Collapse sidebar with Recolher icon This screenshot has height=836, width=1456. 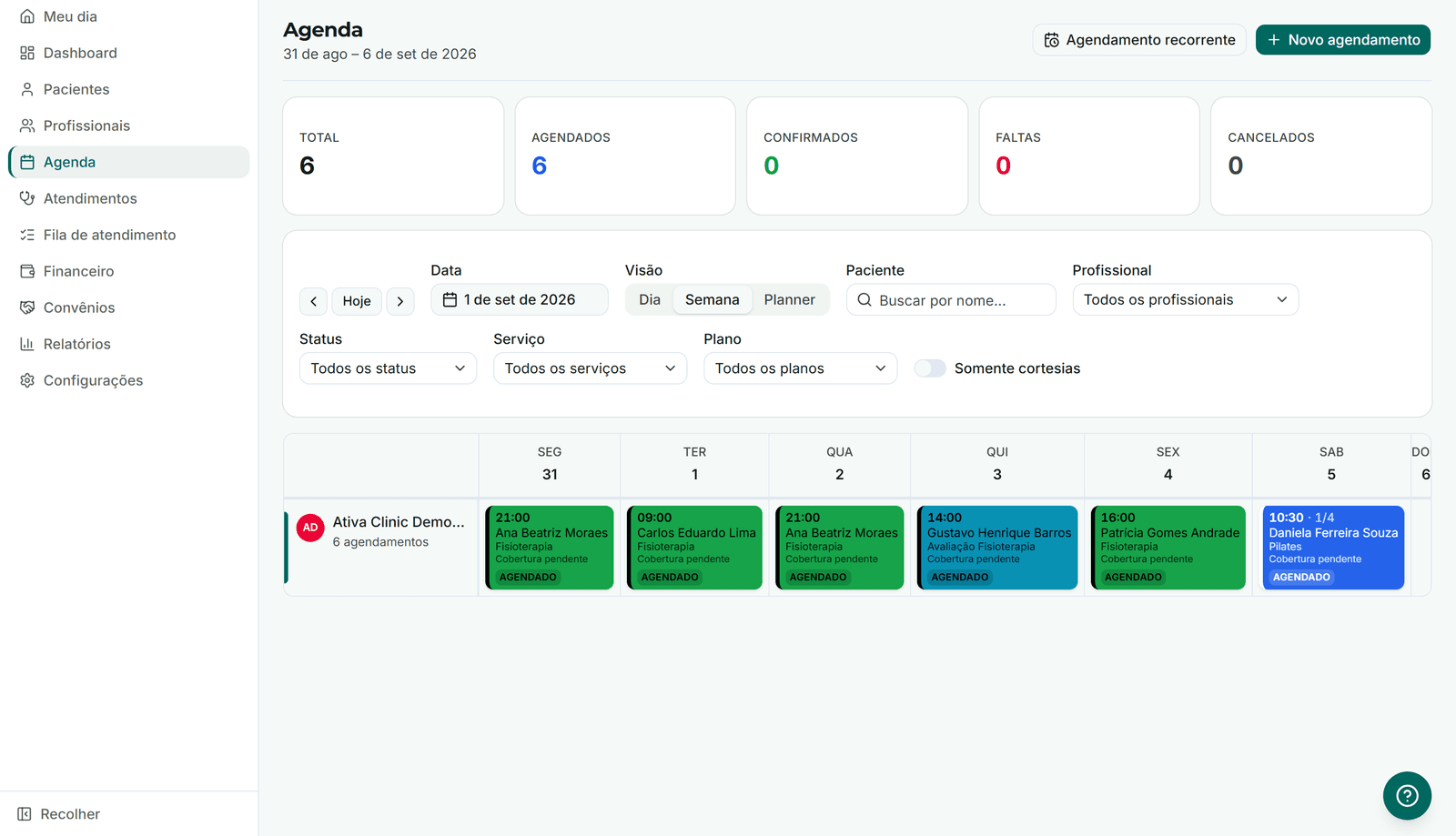point(25,814)
